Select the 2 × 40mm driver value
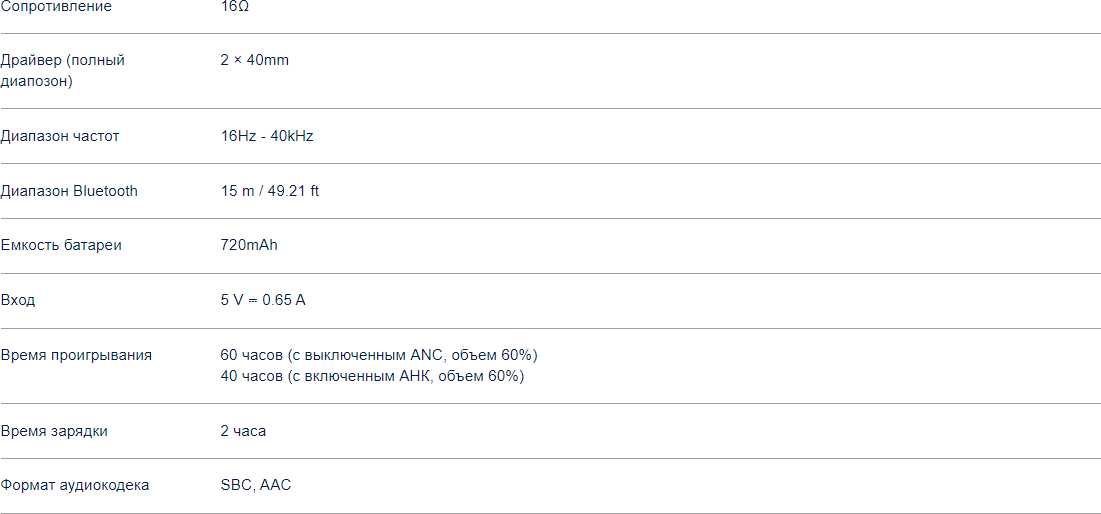Image resolution: width=1101 pixels, height=514 pixels. 254,60
